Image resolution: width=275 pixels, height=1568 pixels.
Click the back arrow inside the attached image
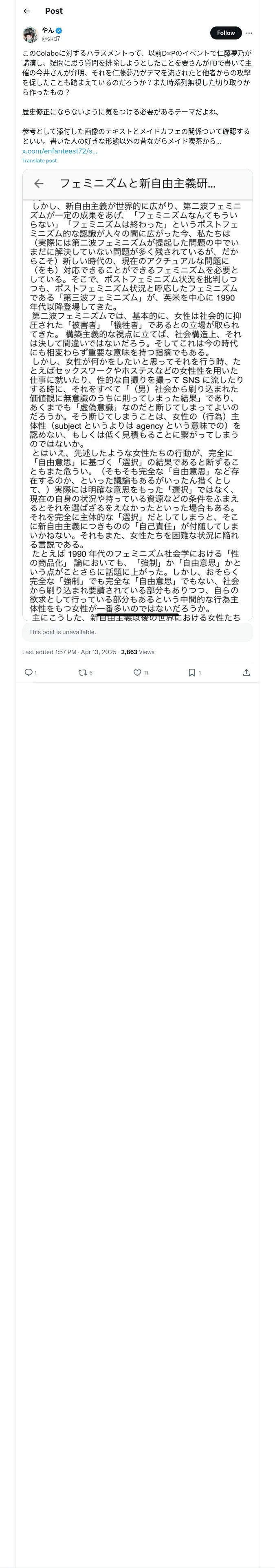39,183
